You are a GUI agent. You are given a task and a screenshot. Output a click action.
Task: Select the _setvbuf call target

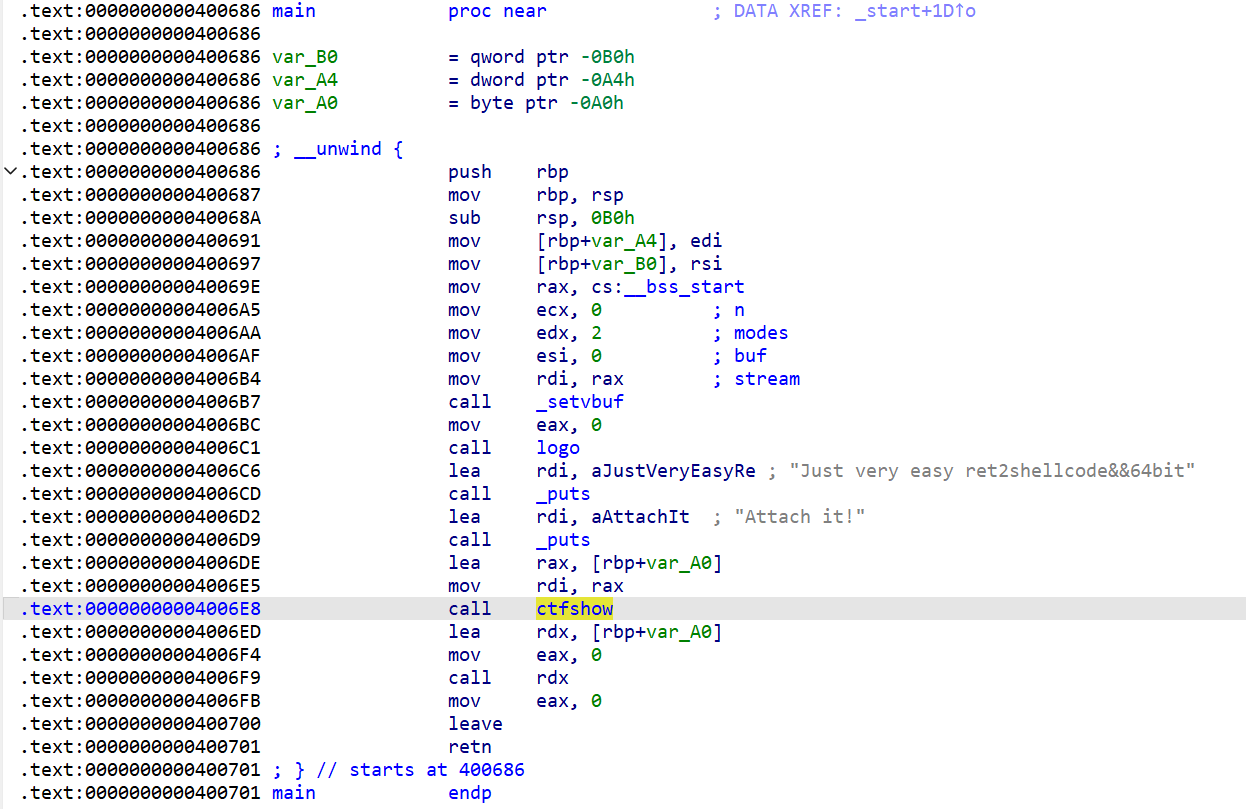click(580, 402)
